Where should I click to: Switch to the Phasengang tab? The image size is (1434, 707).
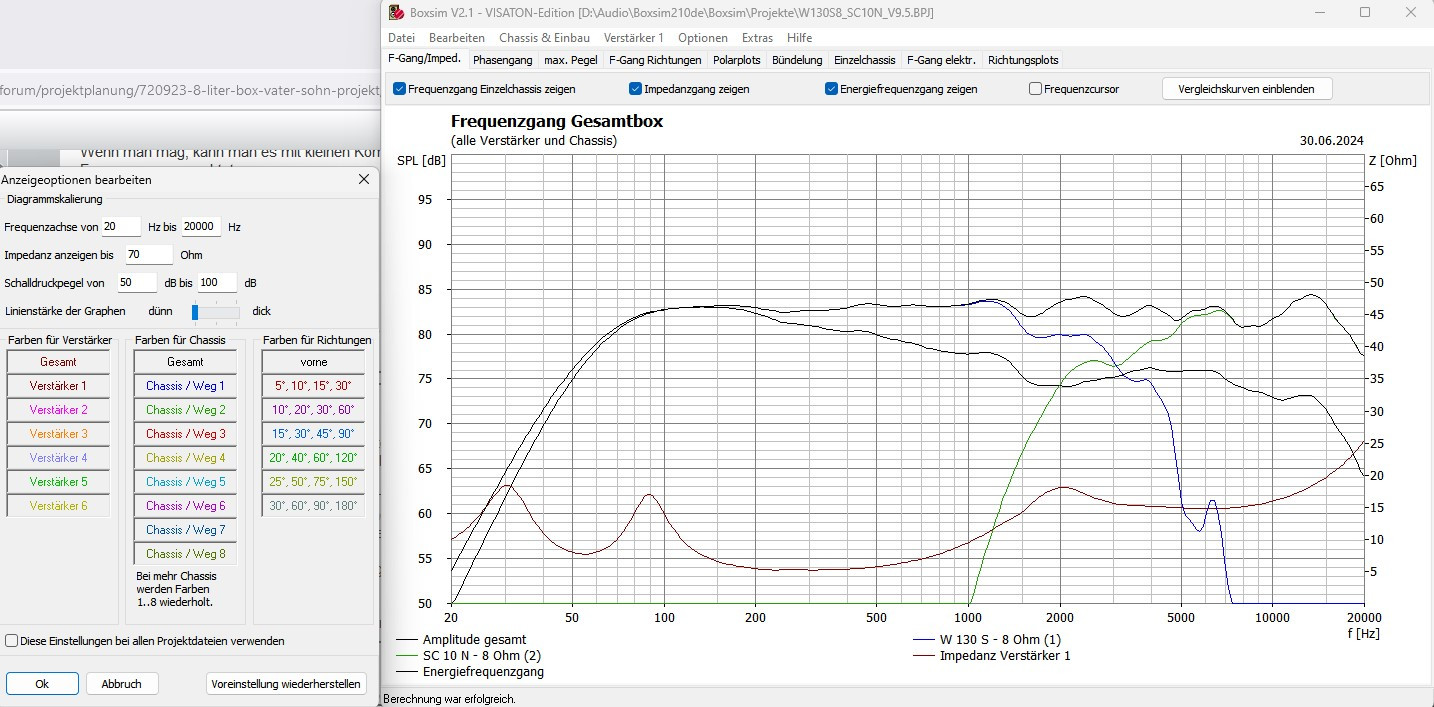[502, 60]
